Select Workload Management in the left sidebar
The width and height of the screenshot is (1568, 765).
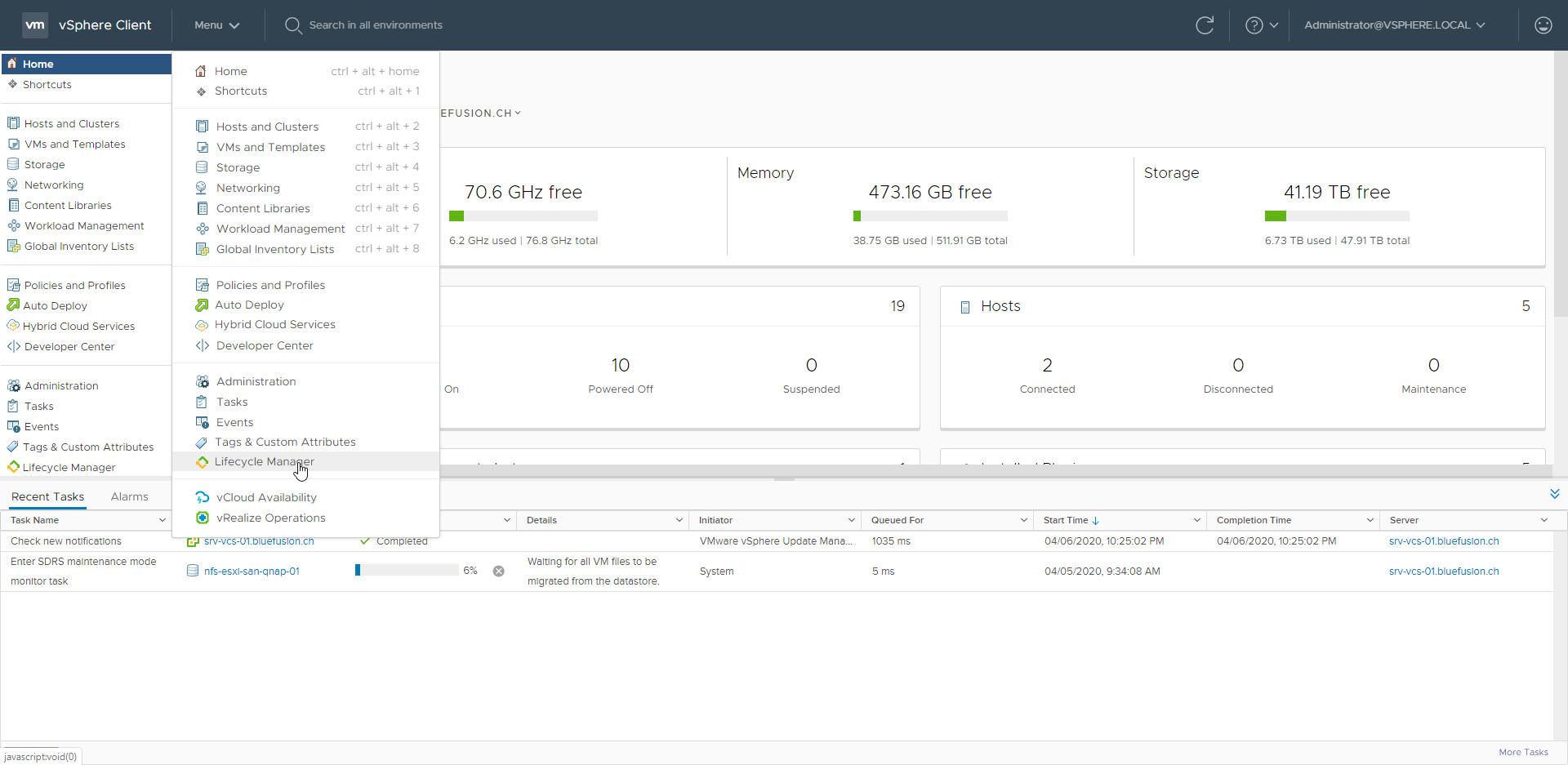click(x=83, y=226)
